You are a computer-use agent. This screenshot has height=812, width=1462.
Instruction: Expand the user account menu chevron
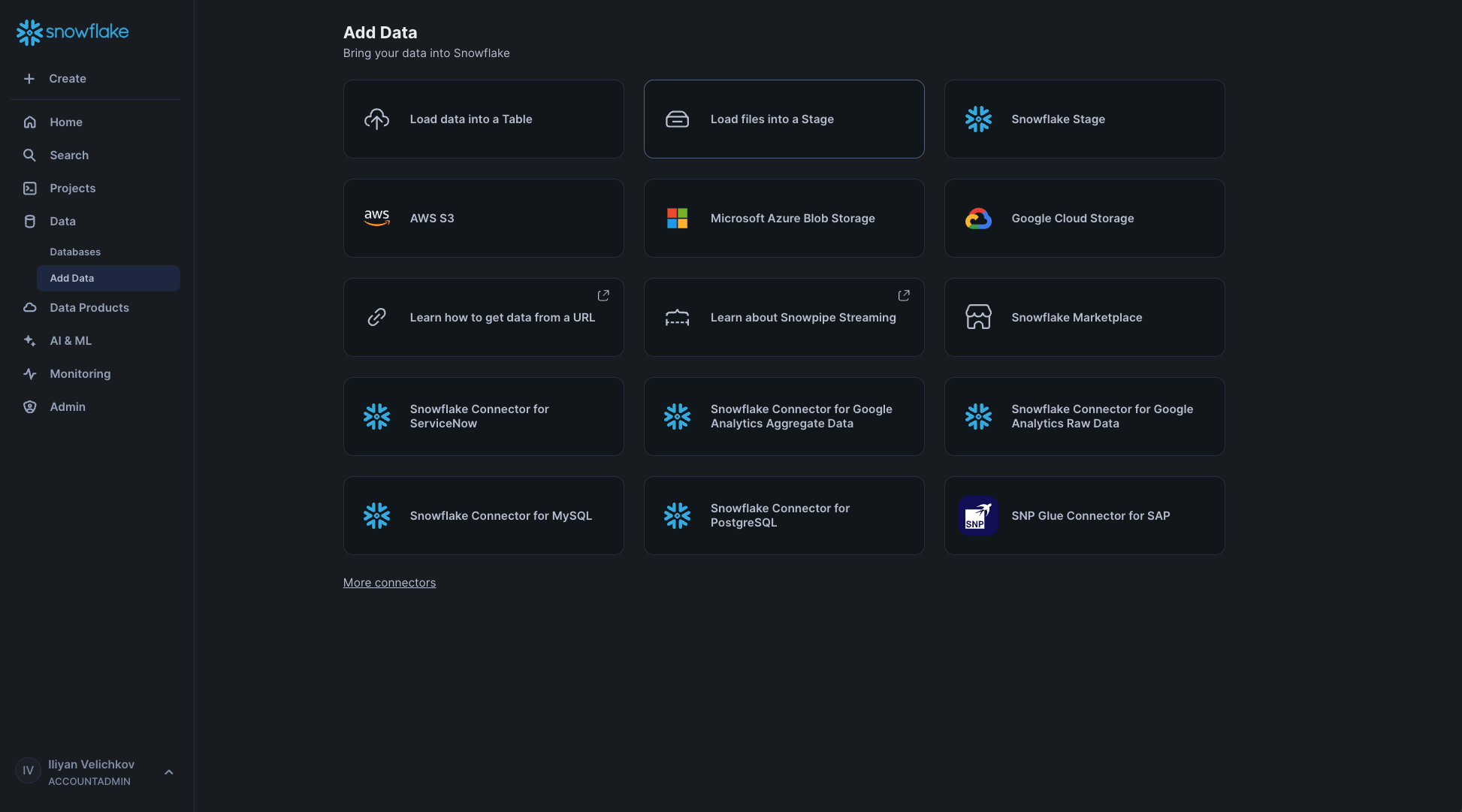tap(169, 773)
